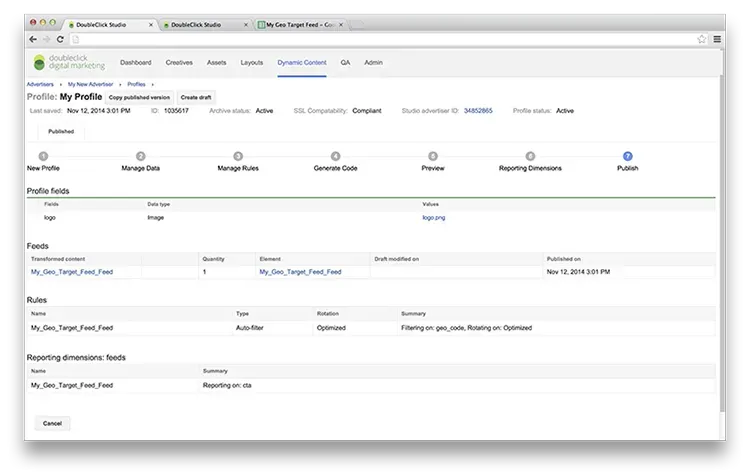Open the Creatives menu item

[179, 62]
